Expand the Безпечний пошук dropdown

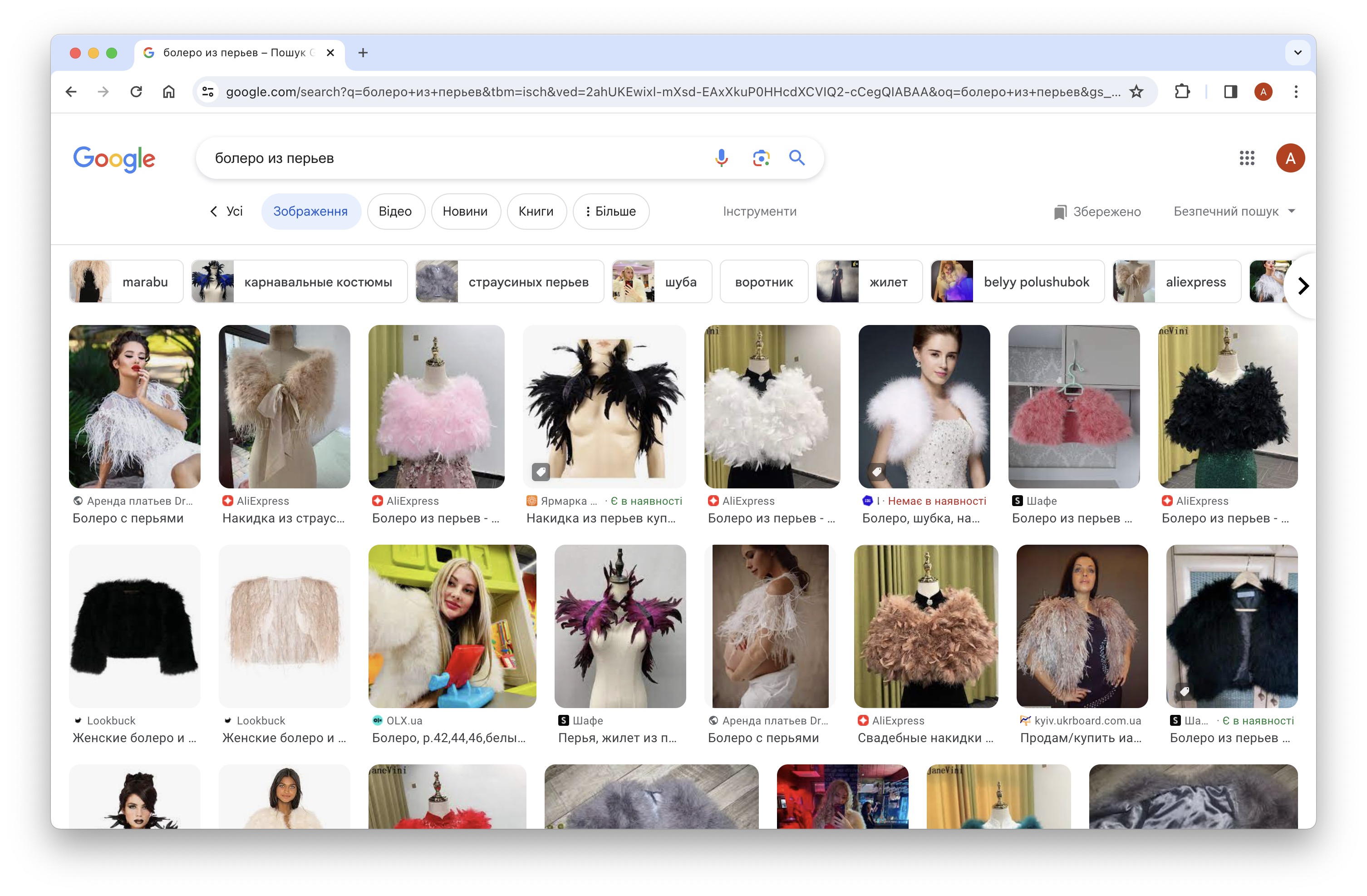click(x=1234, y=212)
